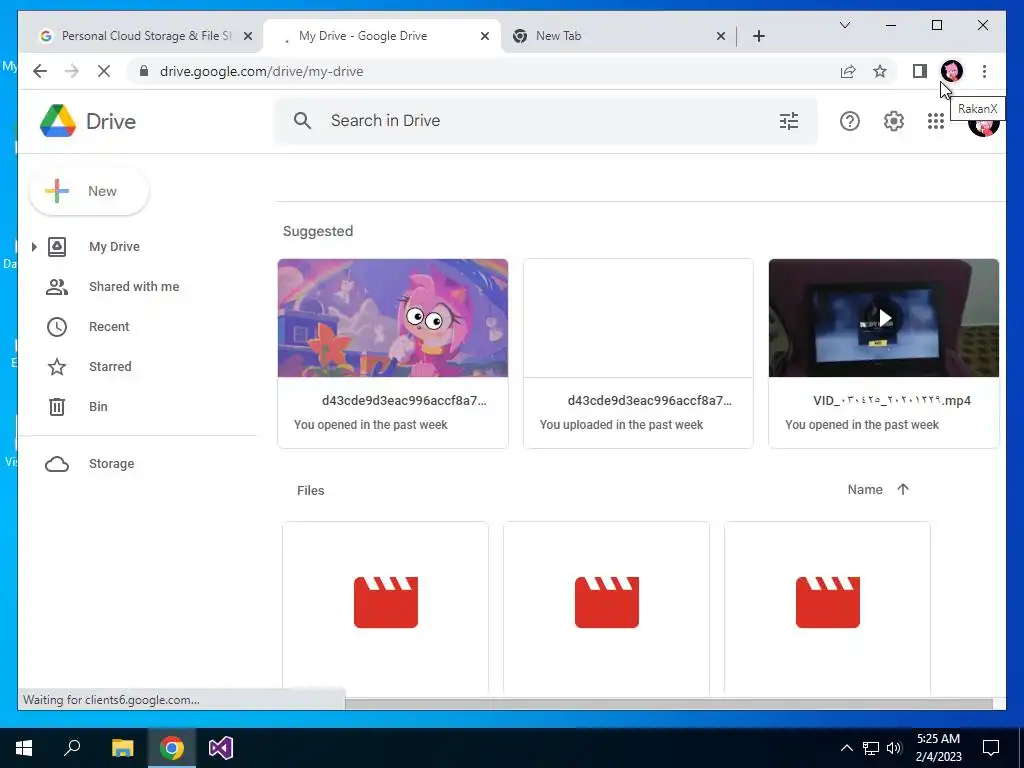The height and width of the screenshot is (768, 1024).
Task: Go back to previous page
Action: coord(40,71)
